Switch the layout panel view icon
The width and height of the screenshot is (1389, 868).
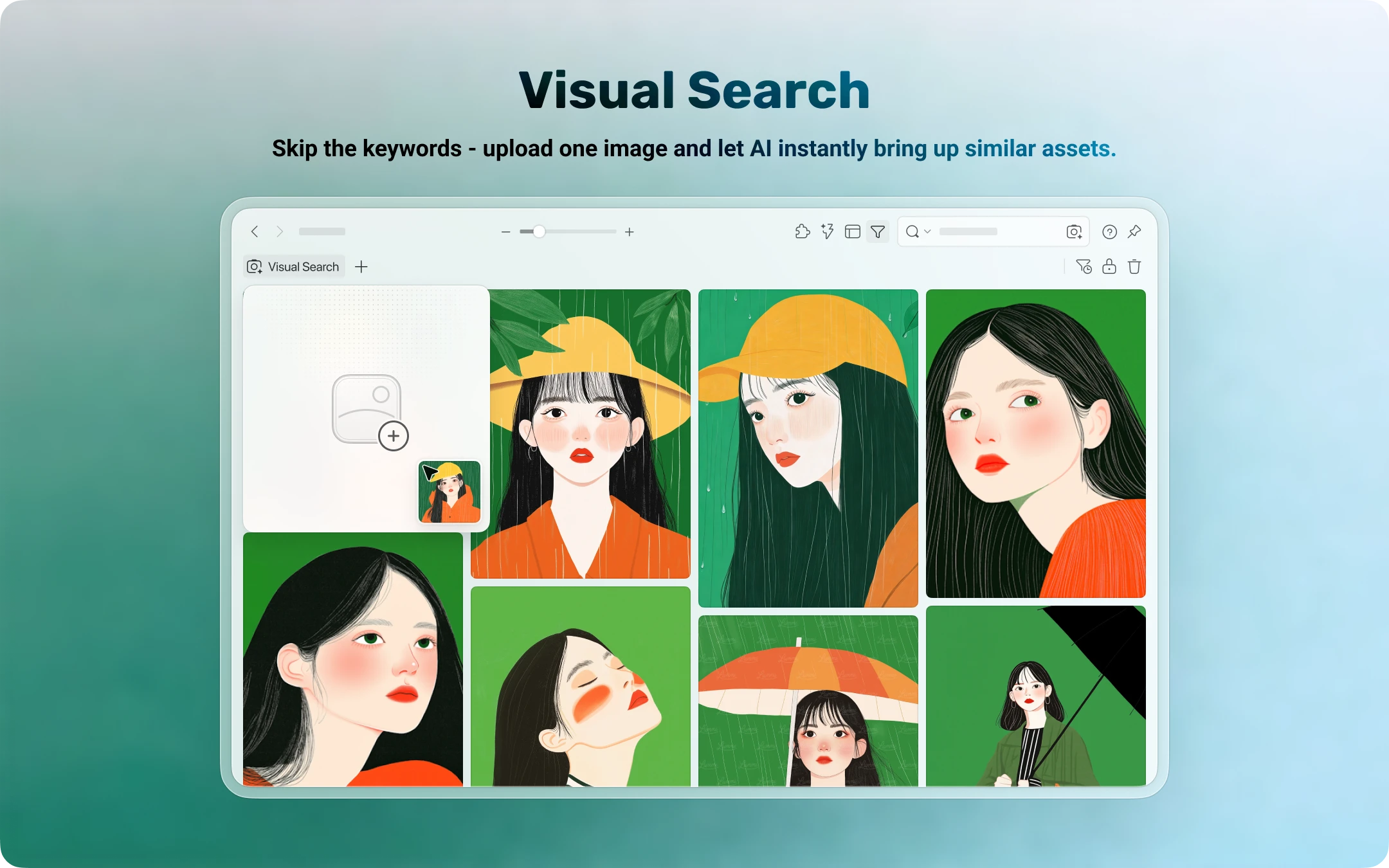[853, 231]
